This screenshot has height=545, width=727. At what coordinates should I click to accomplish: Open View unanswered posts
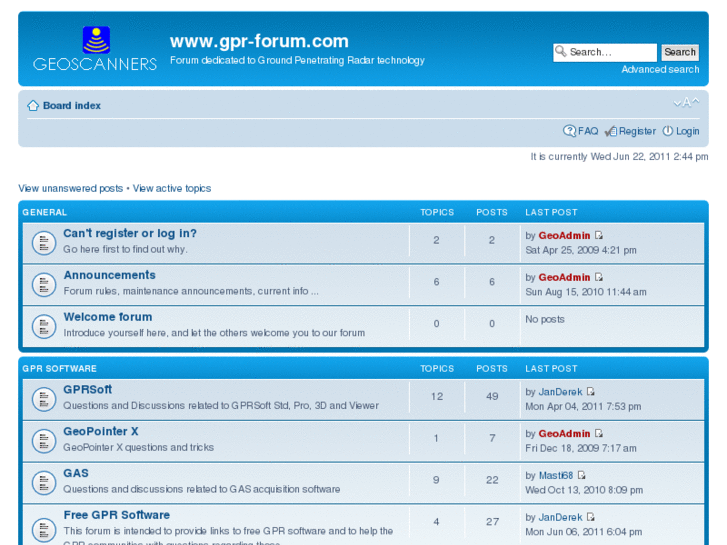[x=70, y=188]
